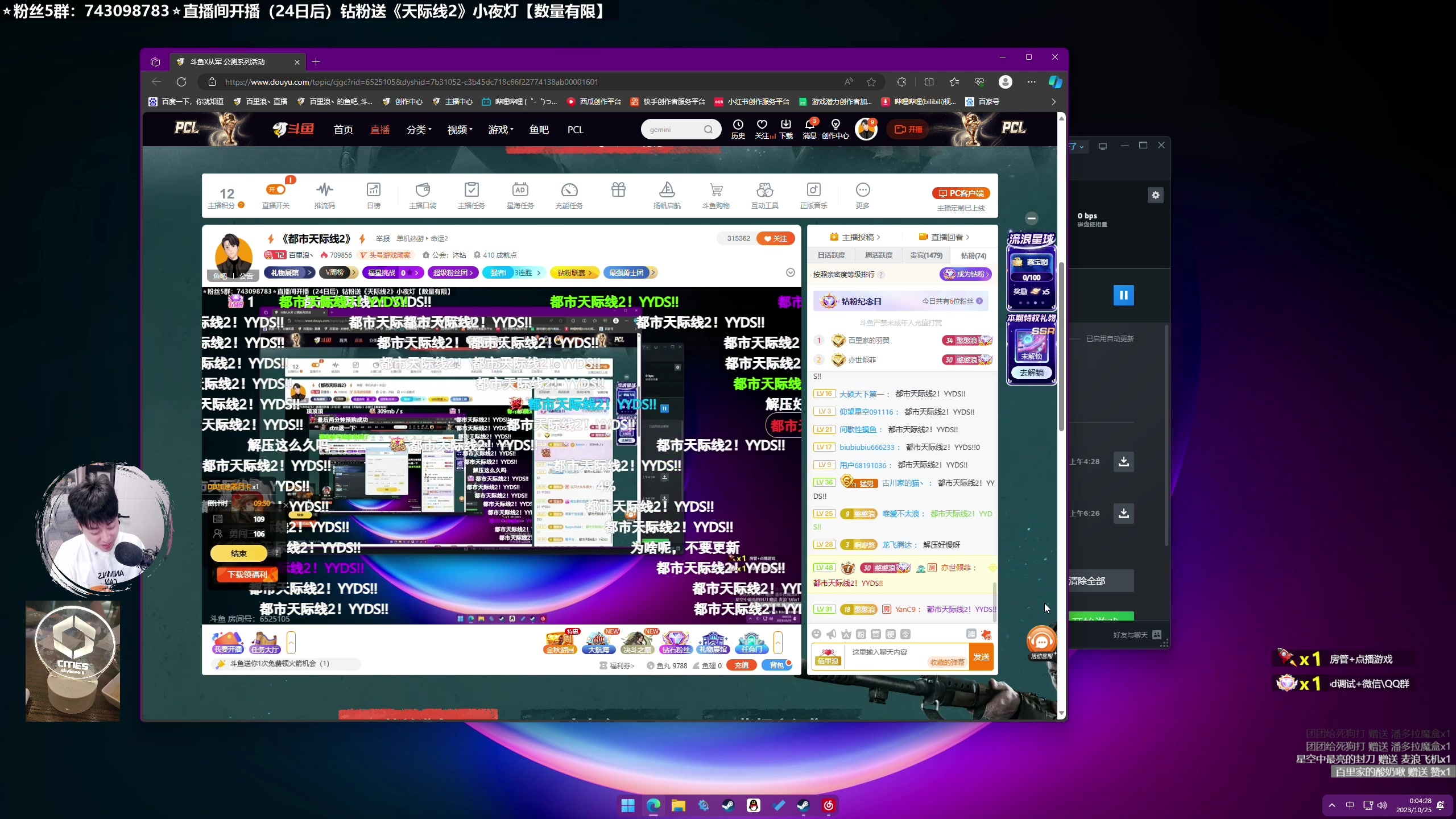Expand the 游戏 navigation dropdown
Viewport: 1456px width, 819px height.
[500, 130]
